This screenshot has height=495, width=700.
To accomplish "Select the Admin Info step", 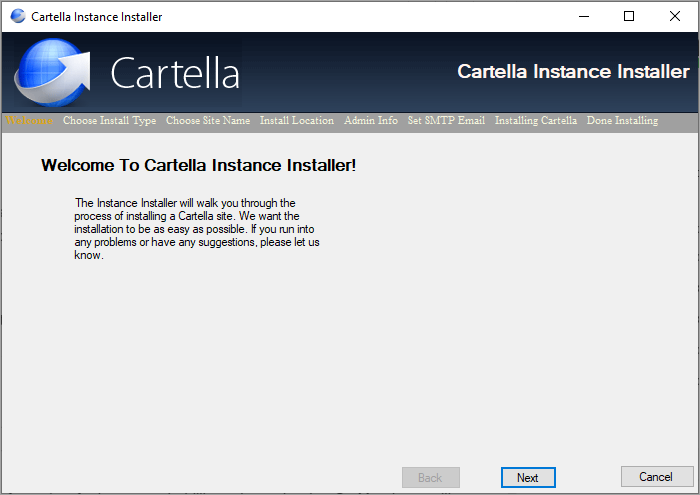I will click(x=371, y=121).
